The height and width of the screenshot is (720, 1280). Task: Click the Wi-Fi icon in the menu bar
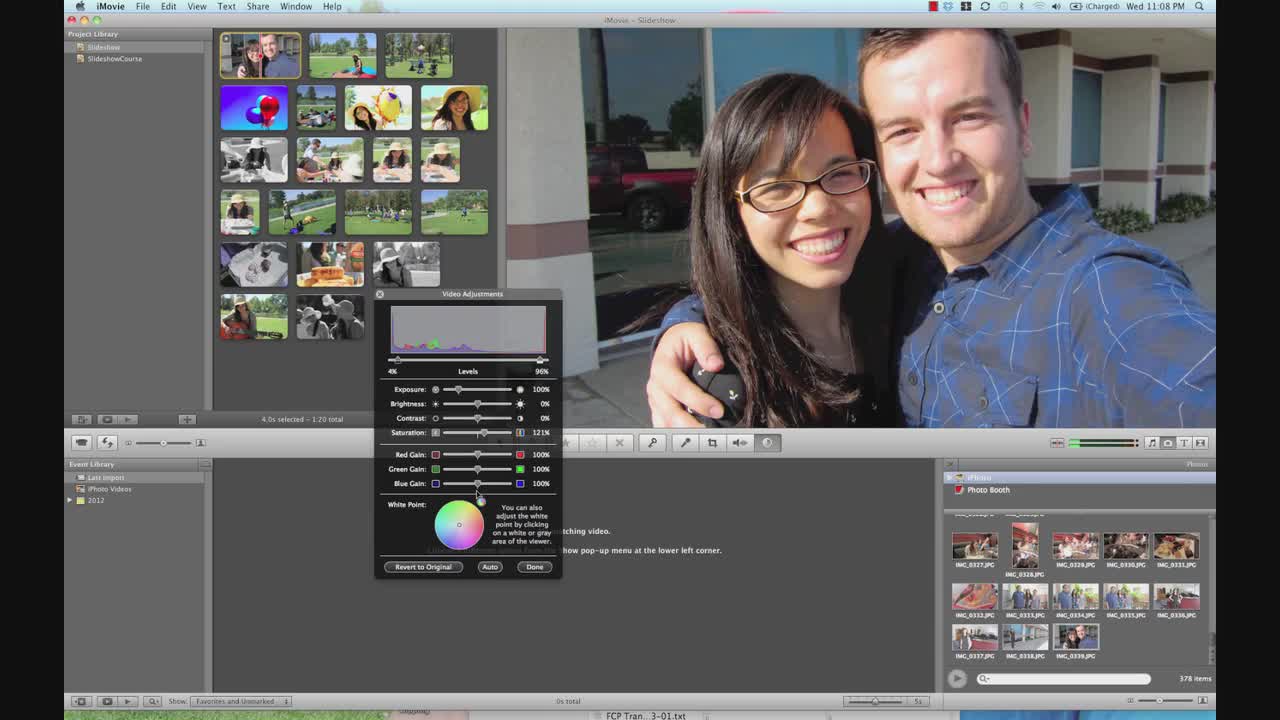tap(1039, 6)
